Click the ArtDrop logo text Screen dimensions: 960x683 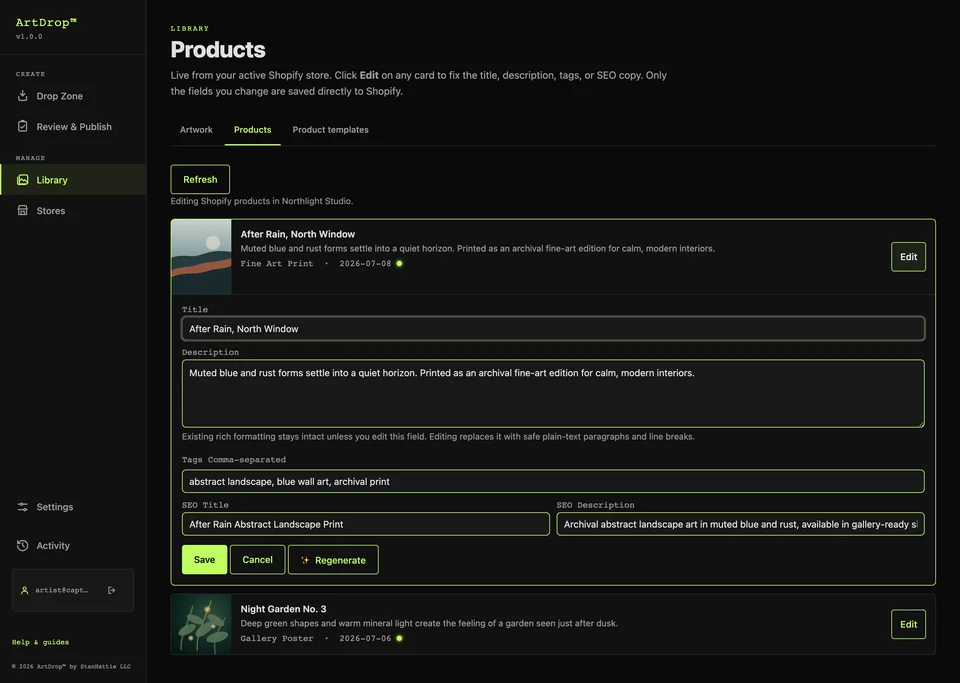[46, 23]
